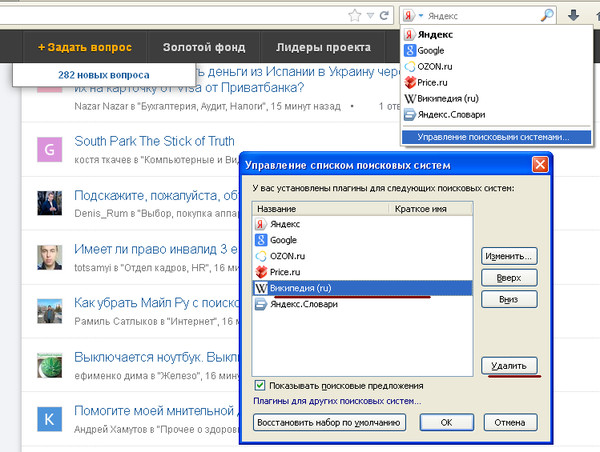The height and width of the screenshot is (452, 600).
Task: Choose Яндекс in search engine dropdown menu
Action: 497,35
